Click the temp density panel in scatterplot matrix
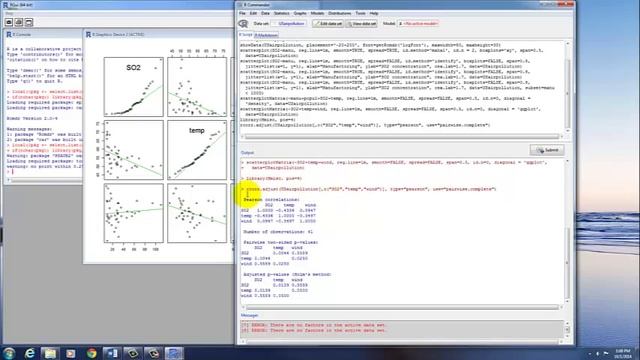This screenshot has width=640, height=360. (x=197, y=150)
